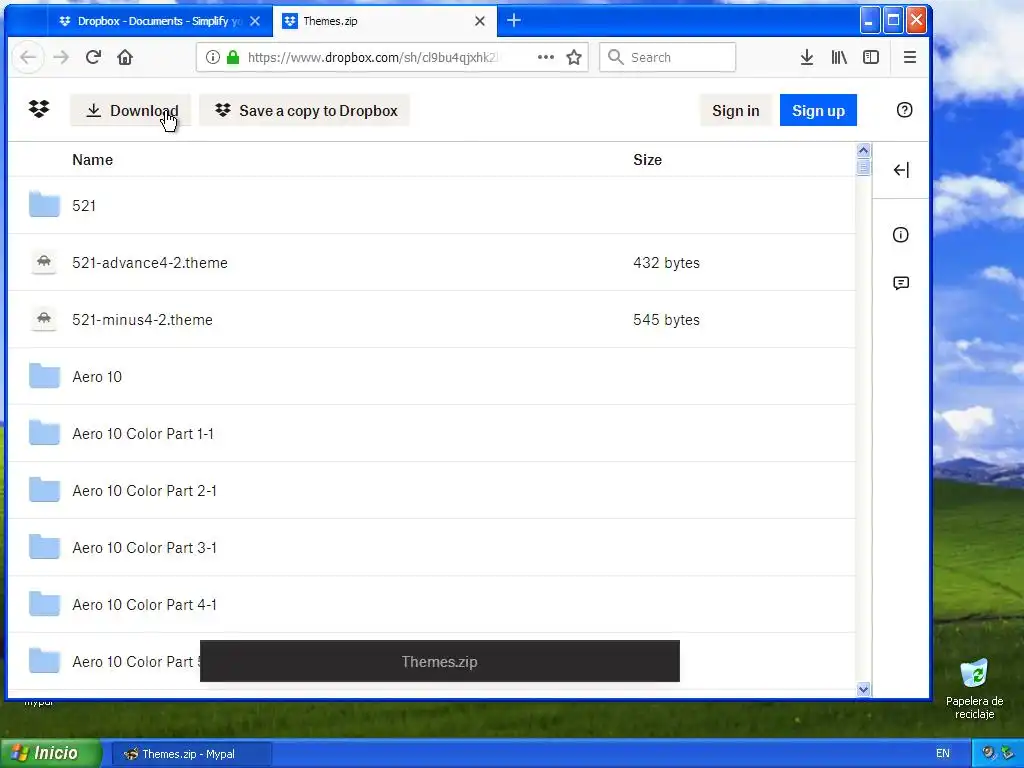This screenshot has width=1024, height=768.
Task: Click the 521-minus4-2.theme file icon
Action: click(x=44, y=319)
